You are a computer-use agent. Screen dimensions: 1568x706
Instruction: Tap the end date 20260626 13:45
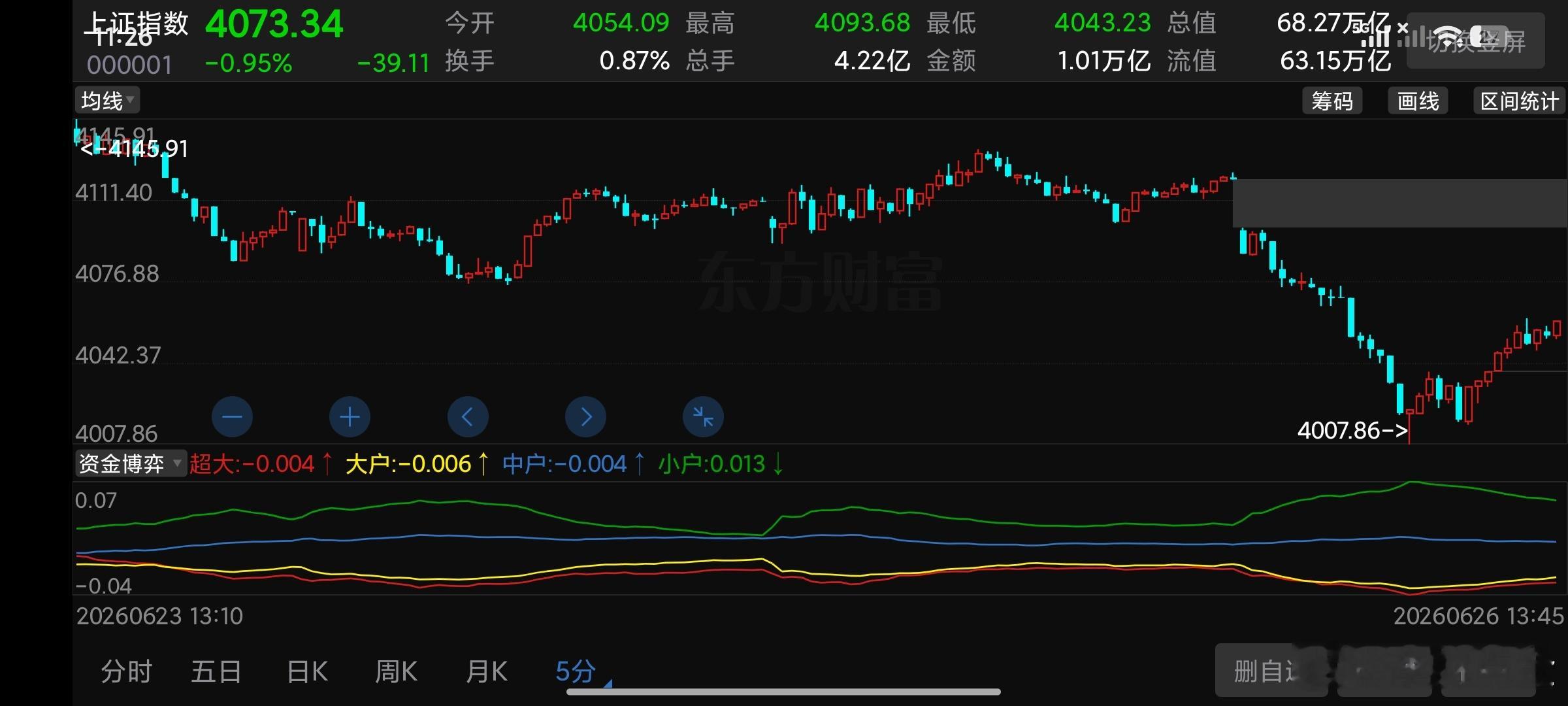1478,616
